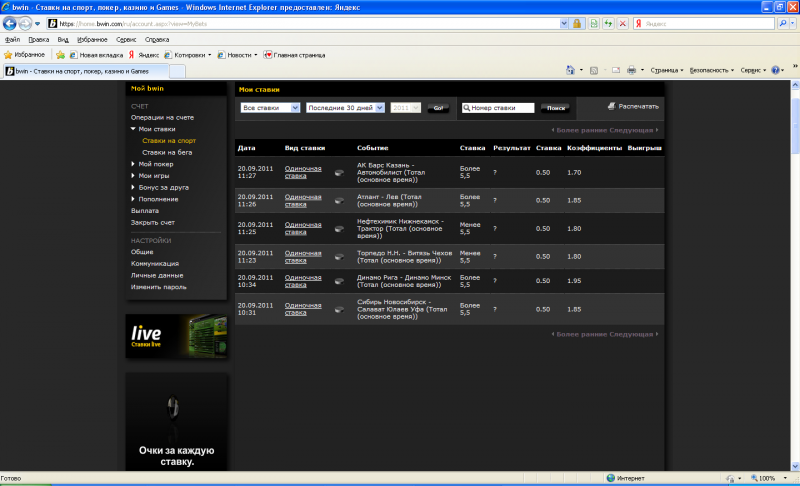Click the live Ставки live banner
Image resolution: width=800 pixels, height=486 pixels.
[x=177, y=336]
